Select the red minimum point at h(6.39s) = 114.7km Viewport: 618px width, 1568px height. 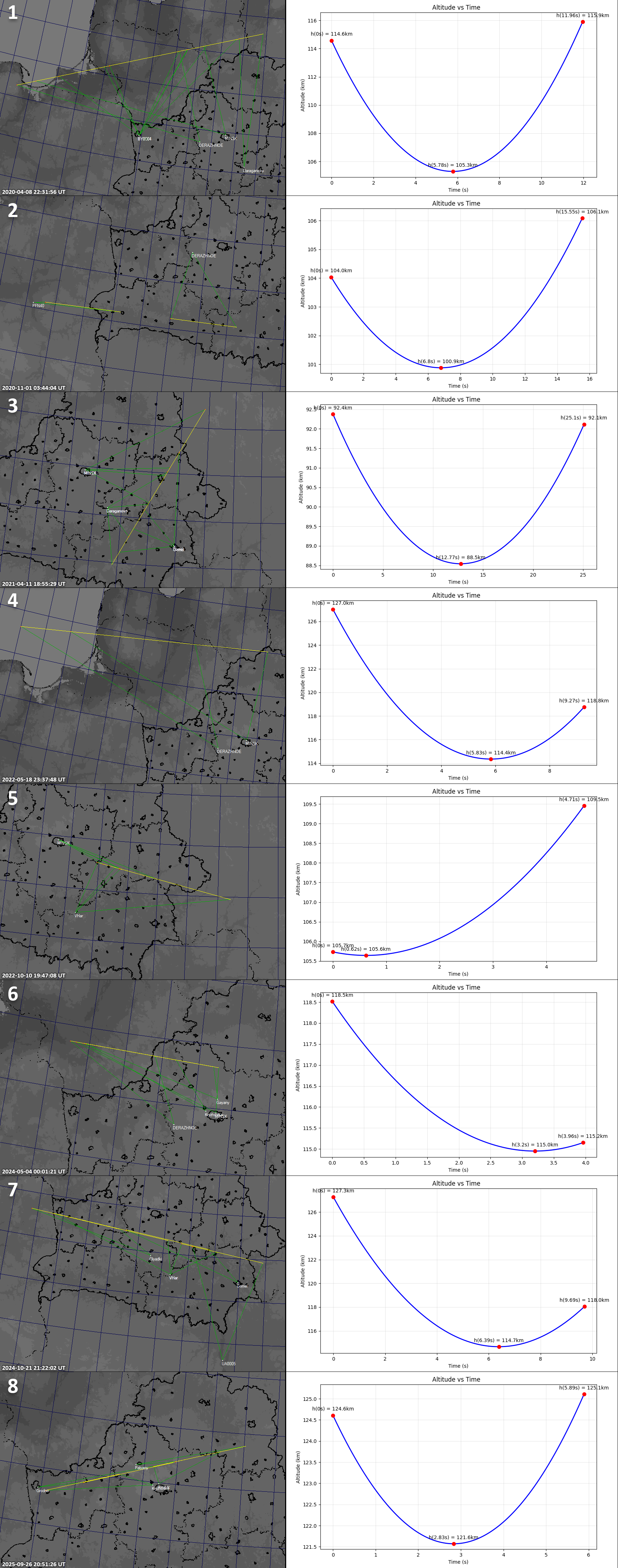(x=499, y=1346)
